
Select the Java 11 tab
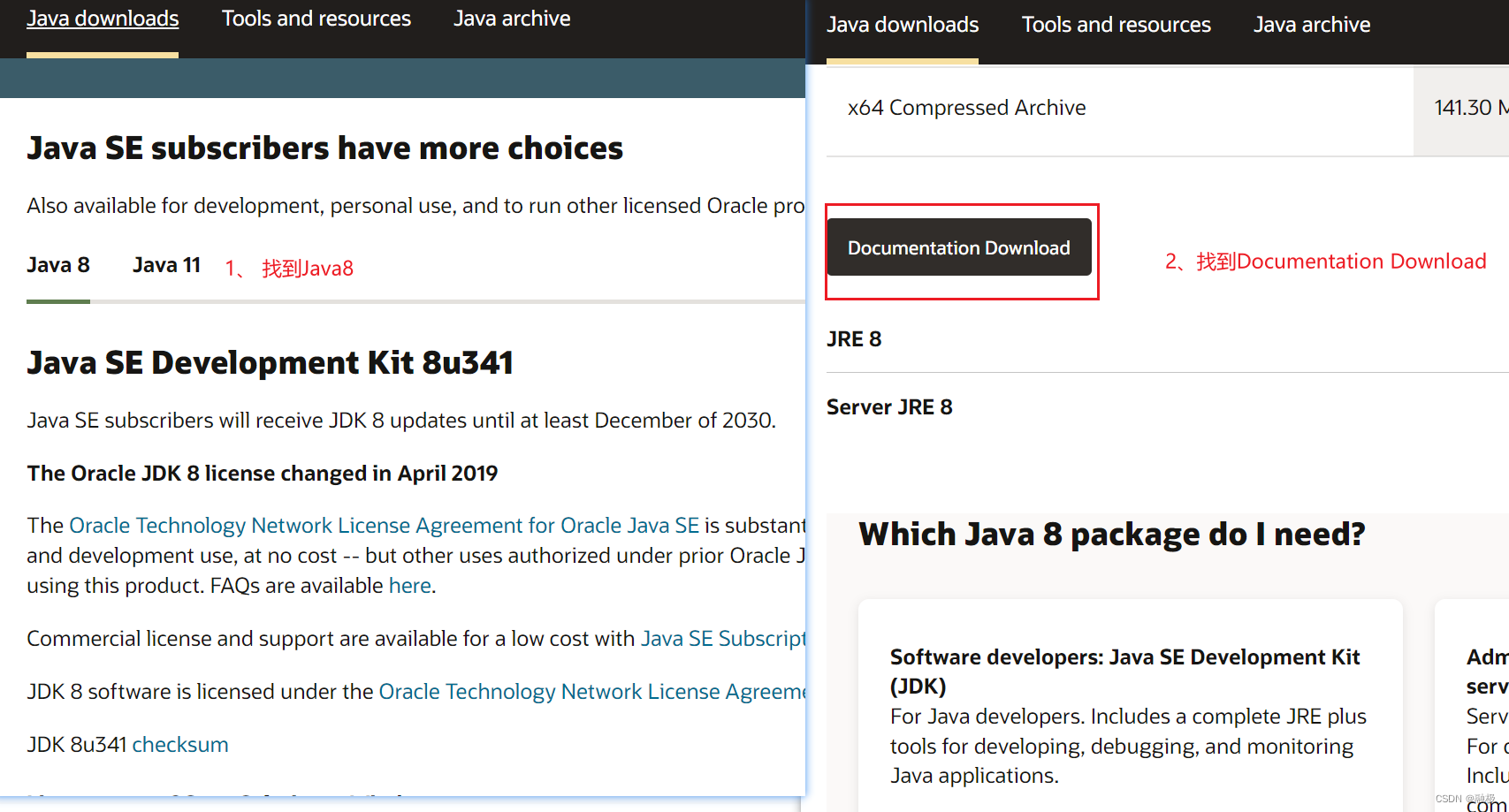click(166, 265)
